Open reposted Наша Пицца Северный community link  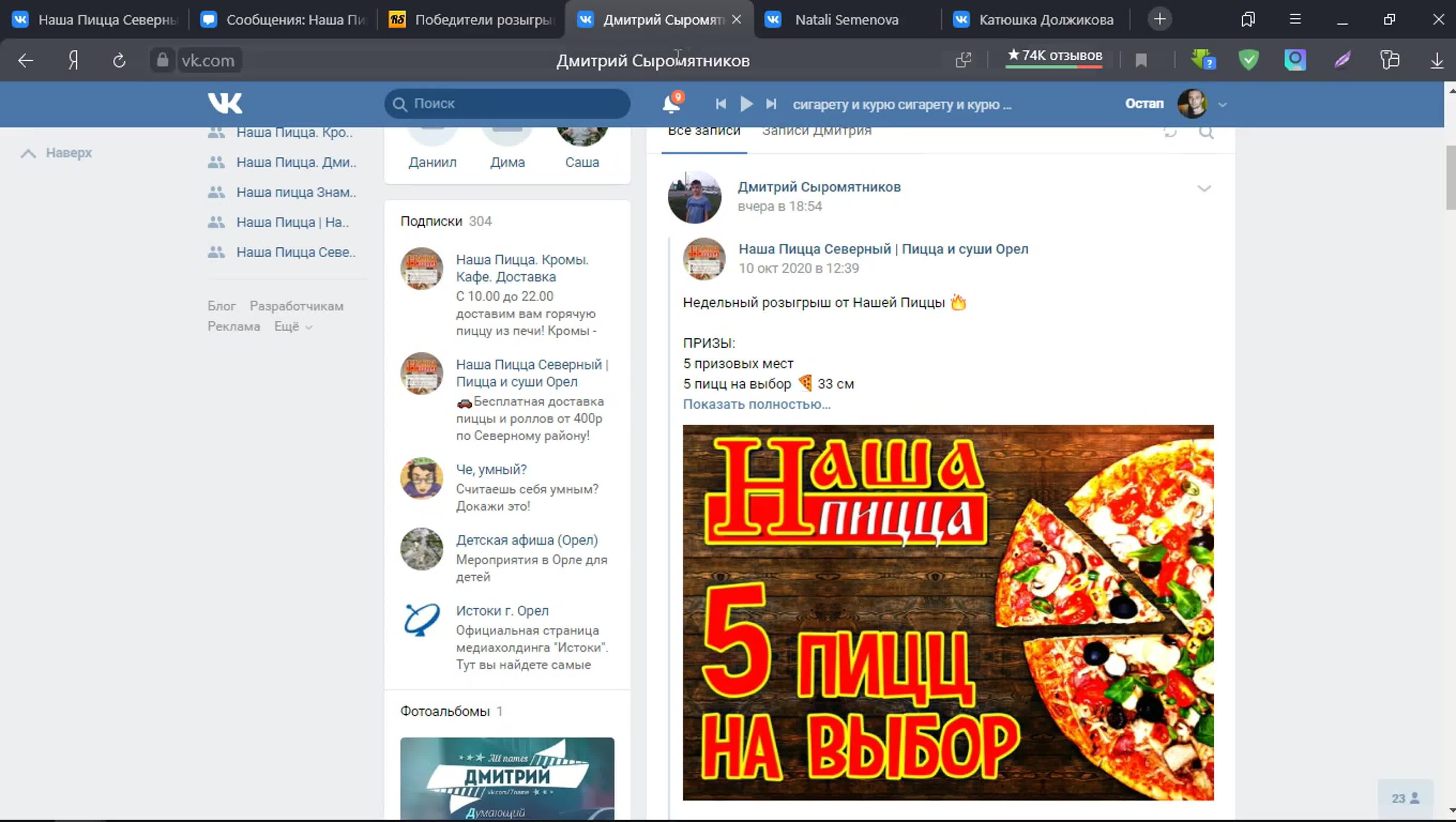tap(883, 249)
